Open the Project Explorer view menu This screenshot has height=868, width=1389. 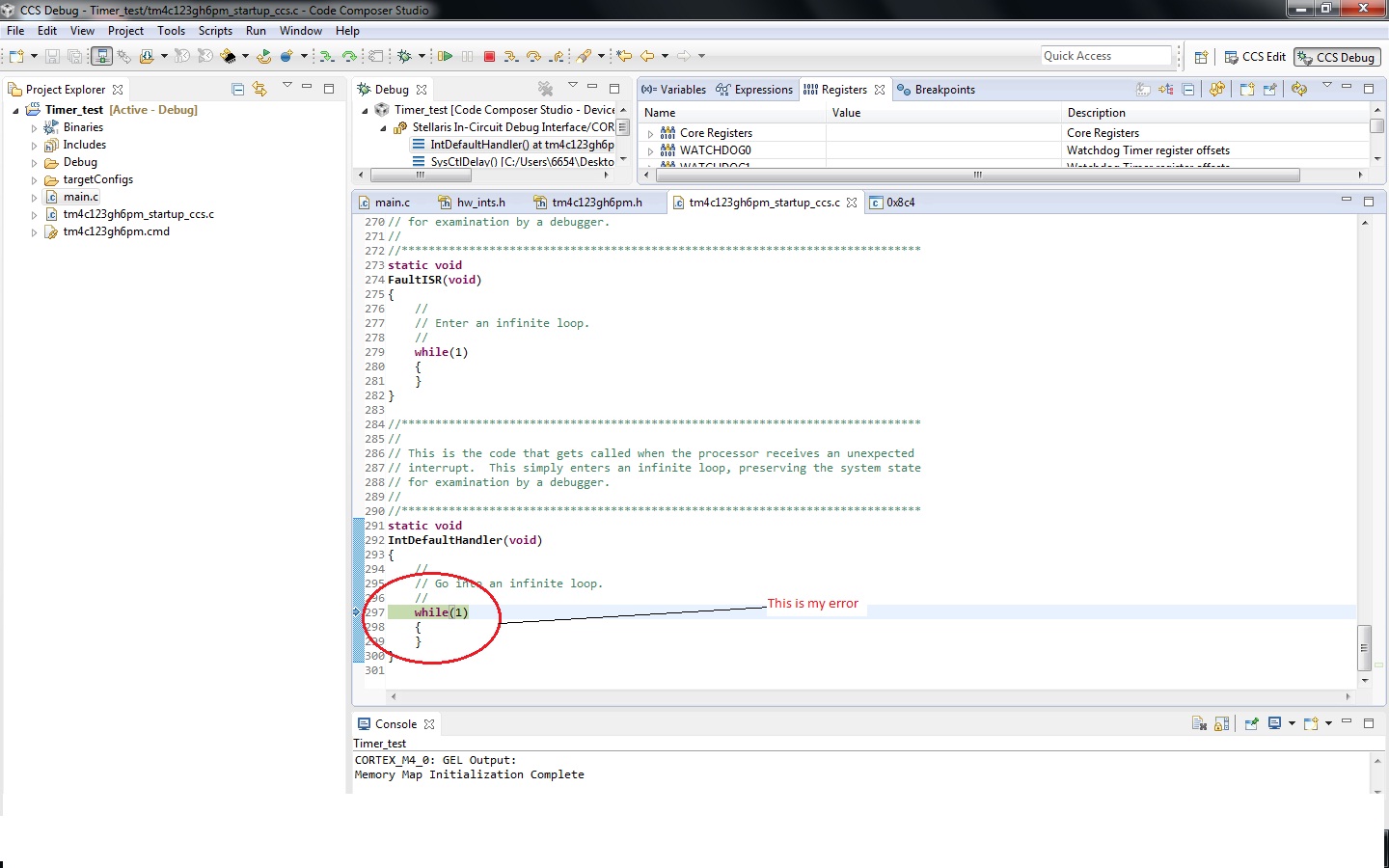[x=286, y=87]
